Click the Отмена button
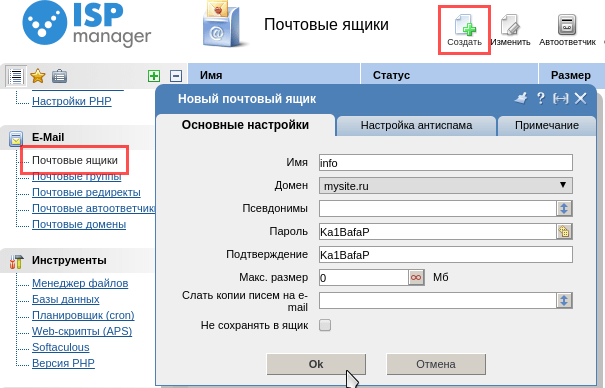 [x=436, y=364]
